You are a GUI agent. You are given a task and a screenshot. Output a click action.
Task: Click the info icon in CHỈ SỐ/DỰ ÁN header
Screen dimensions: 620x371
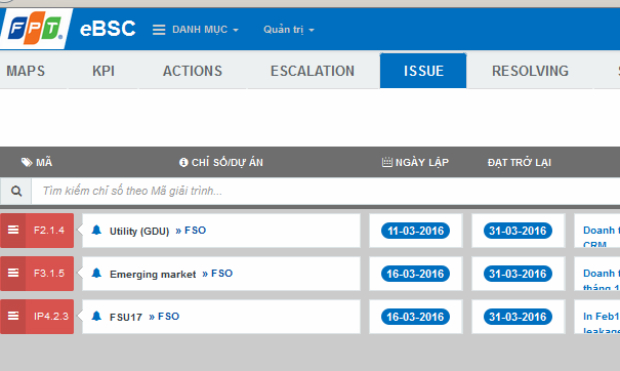(183, 163)
